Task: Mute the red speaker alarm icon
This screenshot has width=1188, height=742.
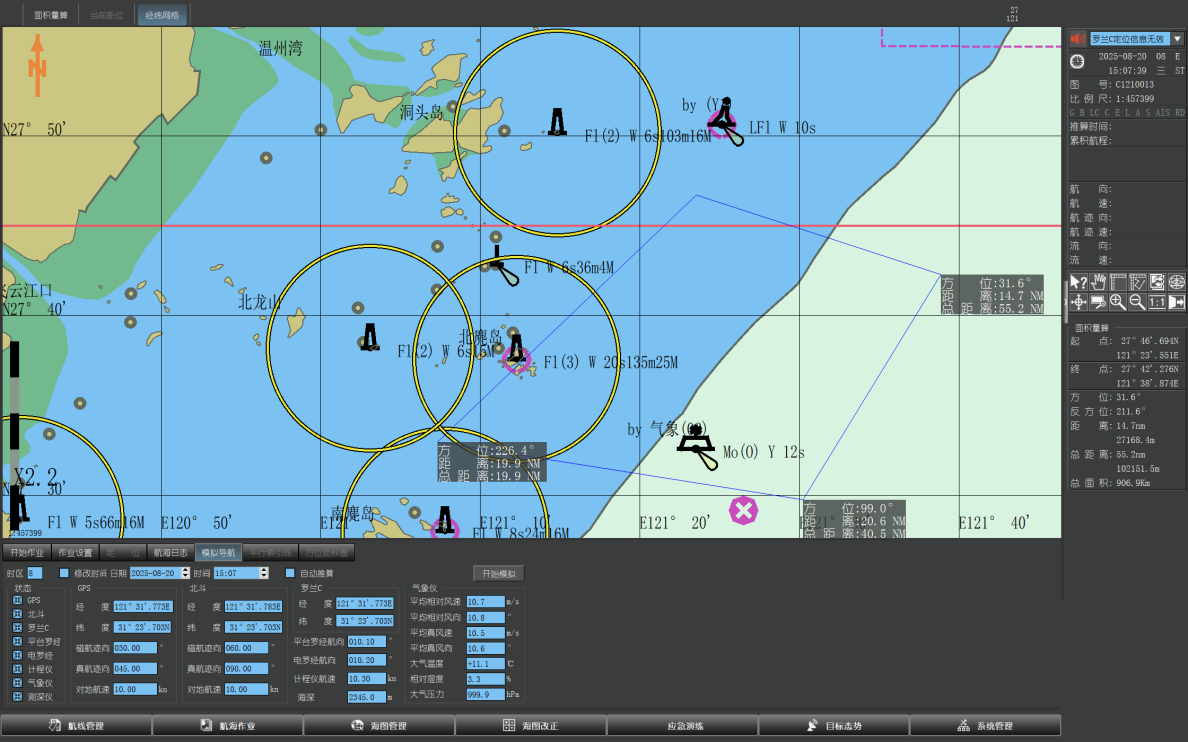Action: pyautogui.click(x=1077, y=39)
